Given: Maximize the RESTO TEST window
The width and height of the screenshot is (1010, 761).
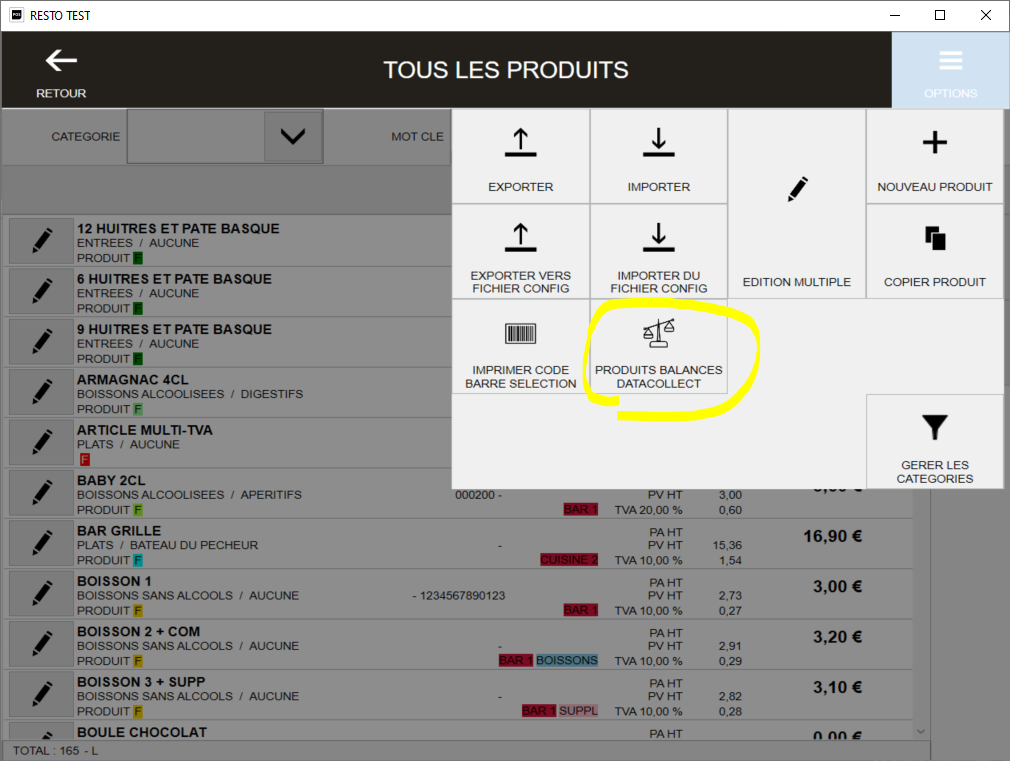Looking at the screenshot, I should click(940, 15).
